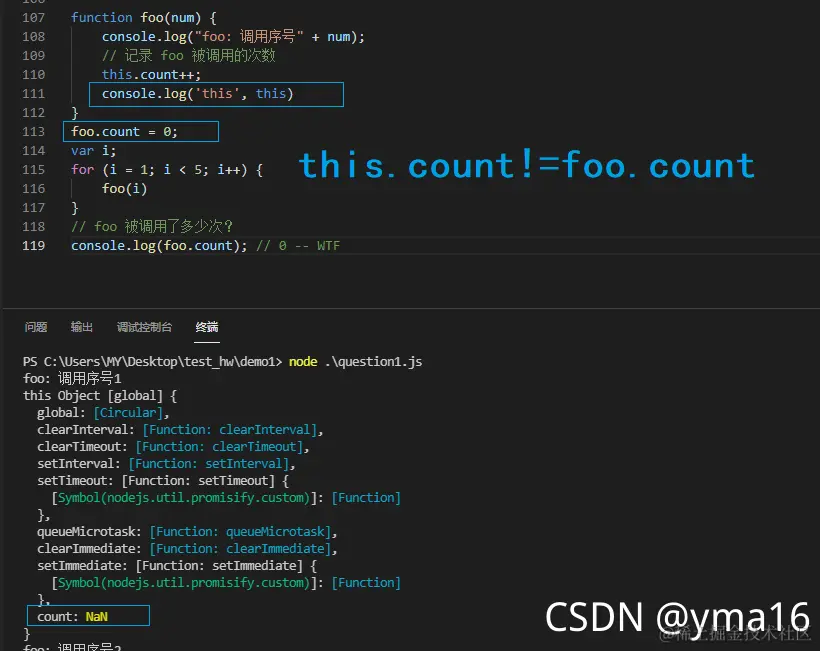Open the 调试控制台 tab
The image size is (820, 651).
[144, 327]
